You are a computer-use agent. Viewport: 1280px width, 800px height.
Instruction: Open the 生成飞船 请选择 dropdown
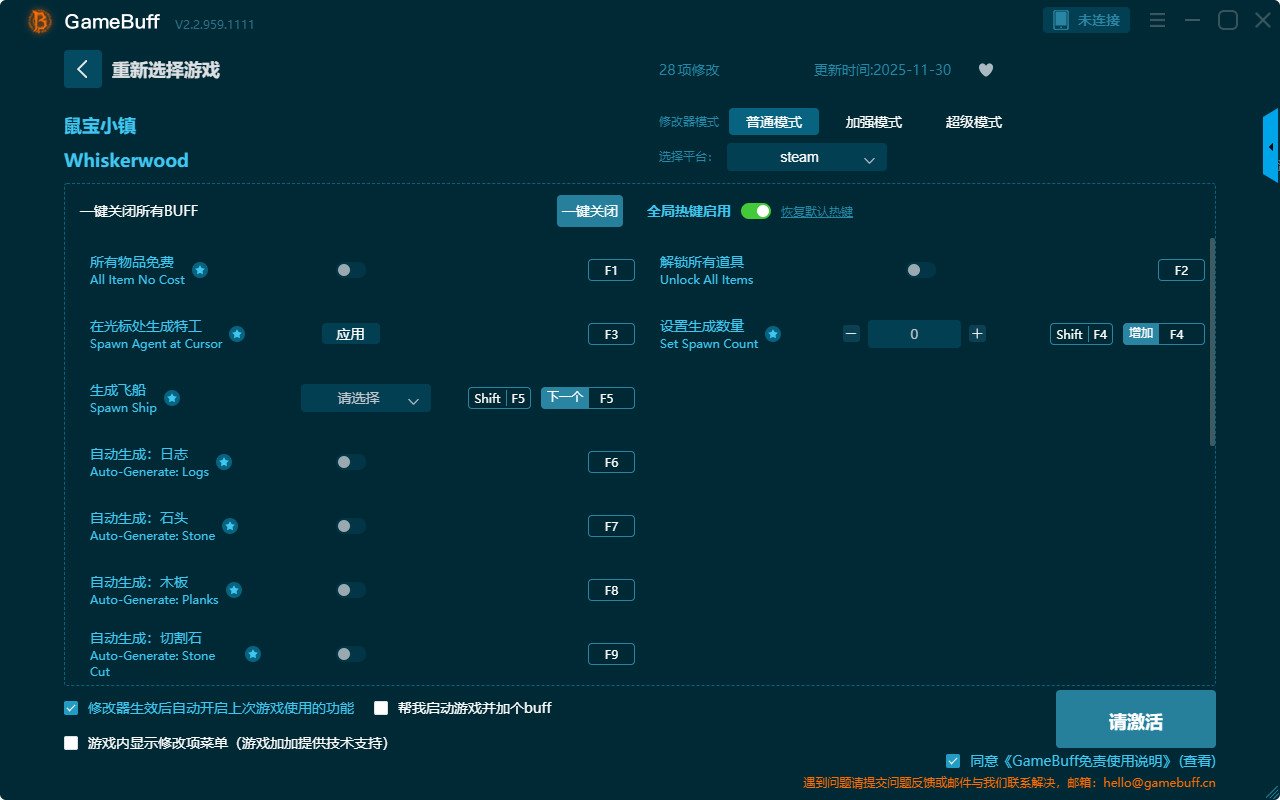click(x=365, y=398)
